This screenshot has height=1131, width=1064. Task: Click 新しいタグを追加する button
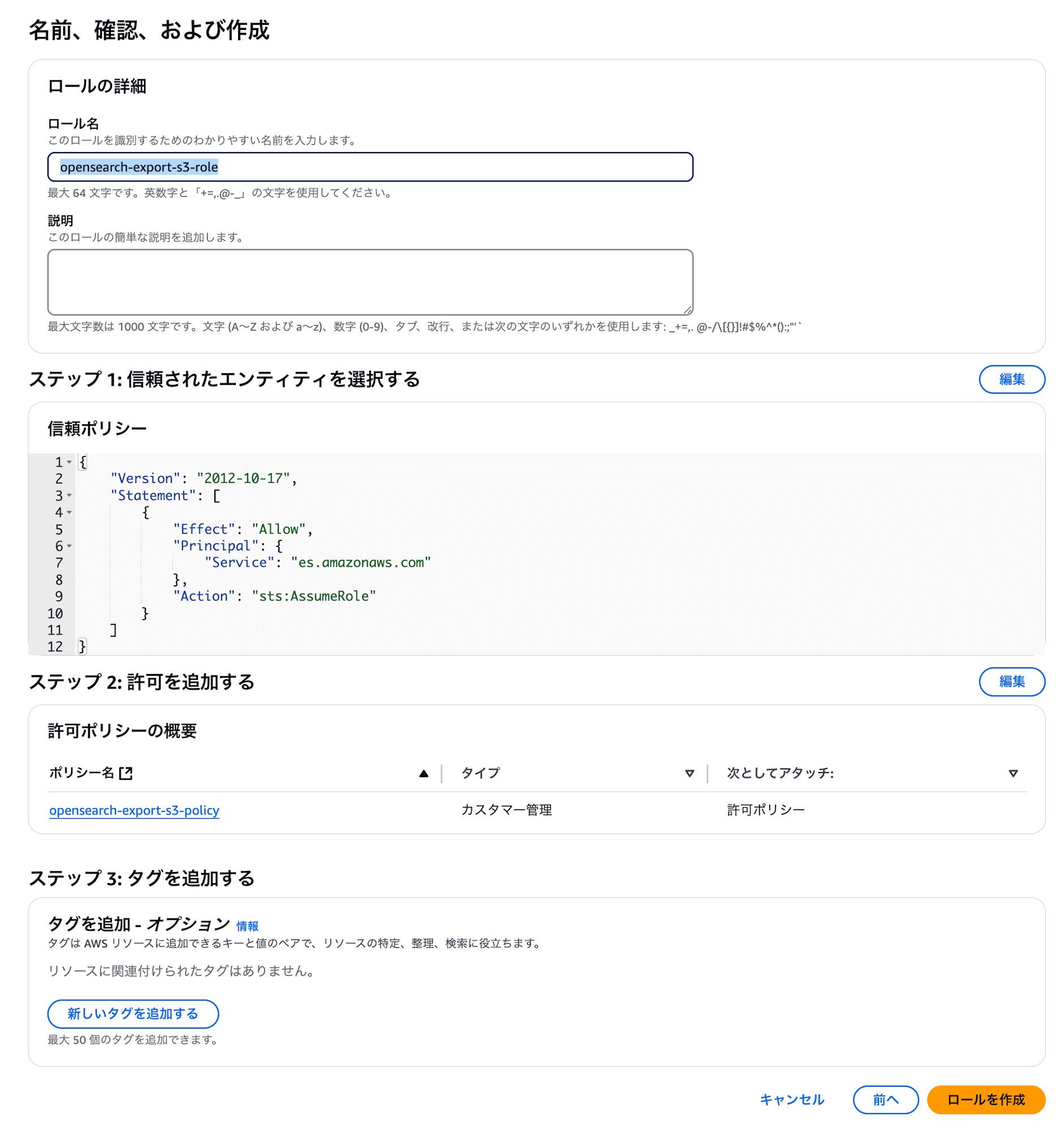[x=133, y=1013]
